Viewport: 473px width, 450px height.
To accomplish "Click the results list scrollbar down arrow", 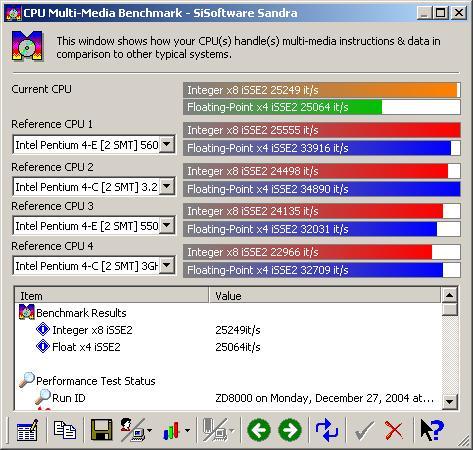I will pos(450,401).
